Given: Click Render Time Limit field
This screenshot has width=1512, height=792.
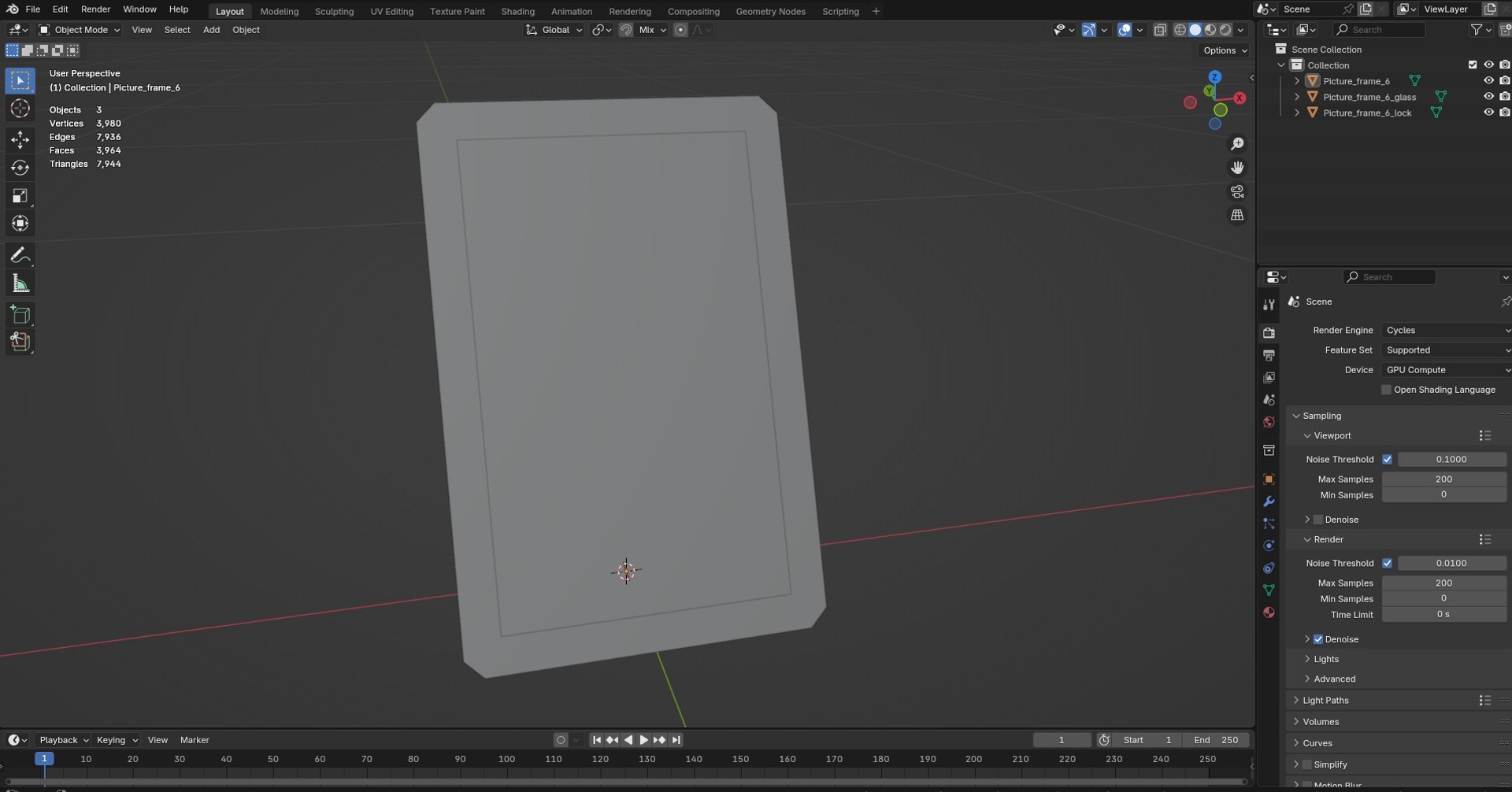Looking at the screenshot, I should coord(1443,615).
